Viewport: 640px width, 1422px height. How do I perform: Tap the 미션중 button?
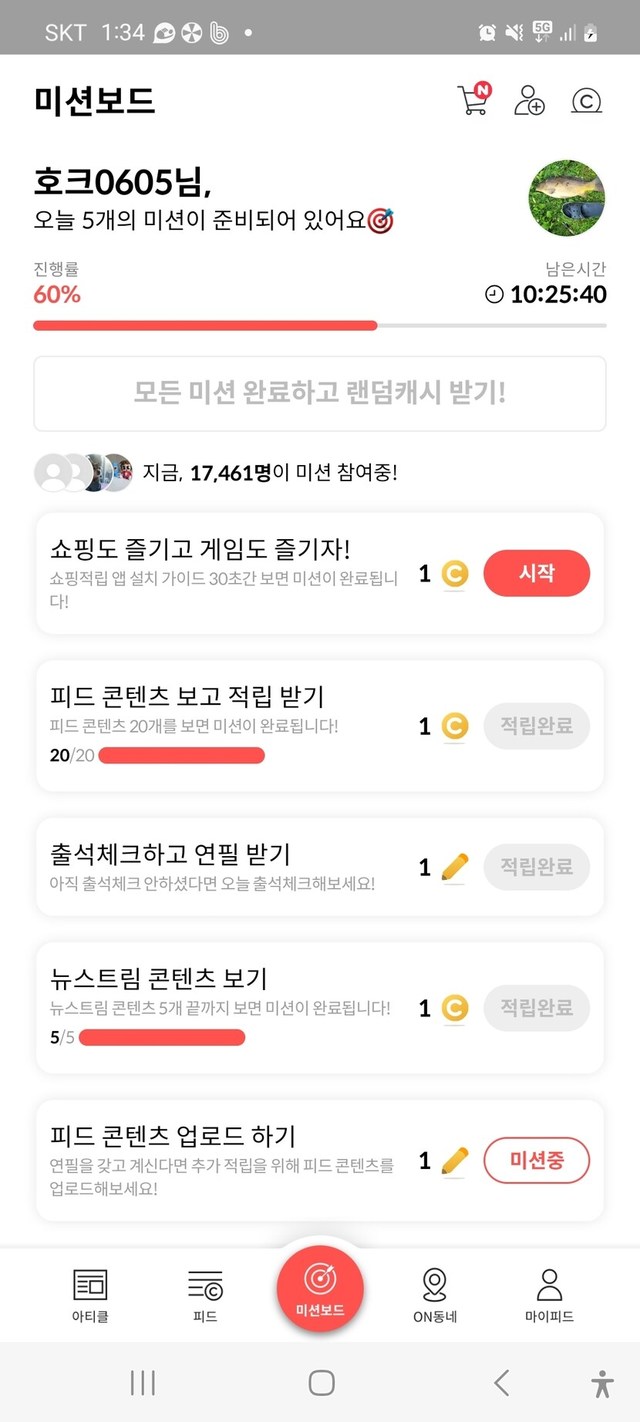[536, 1160]
